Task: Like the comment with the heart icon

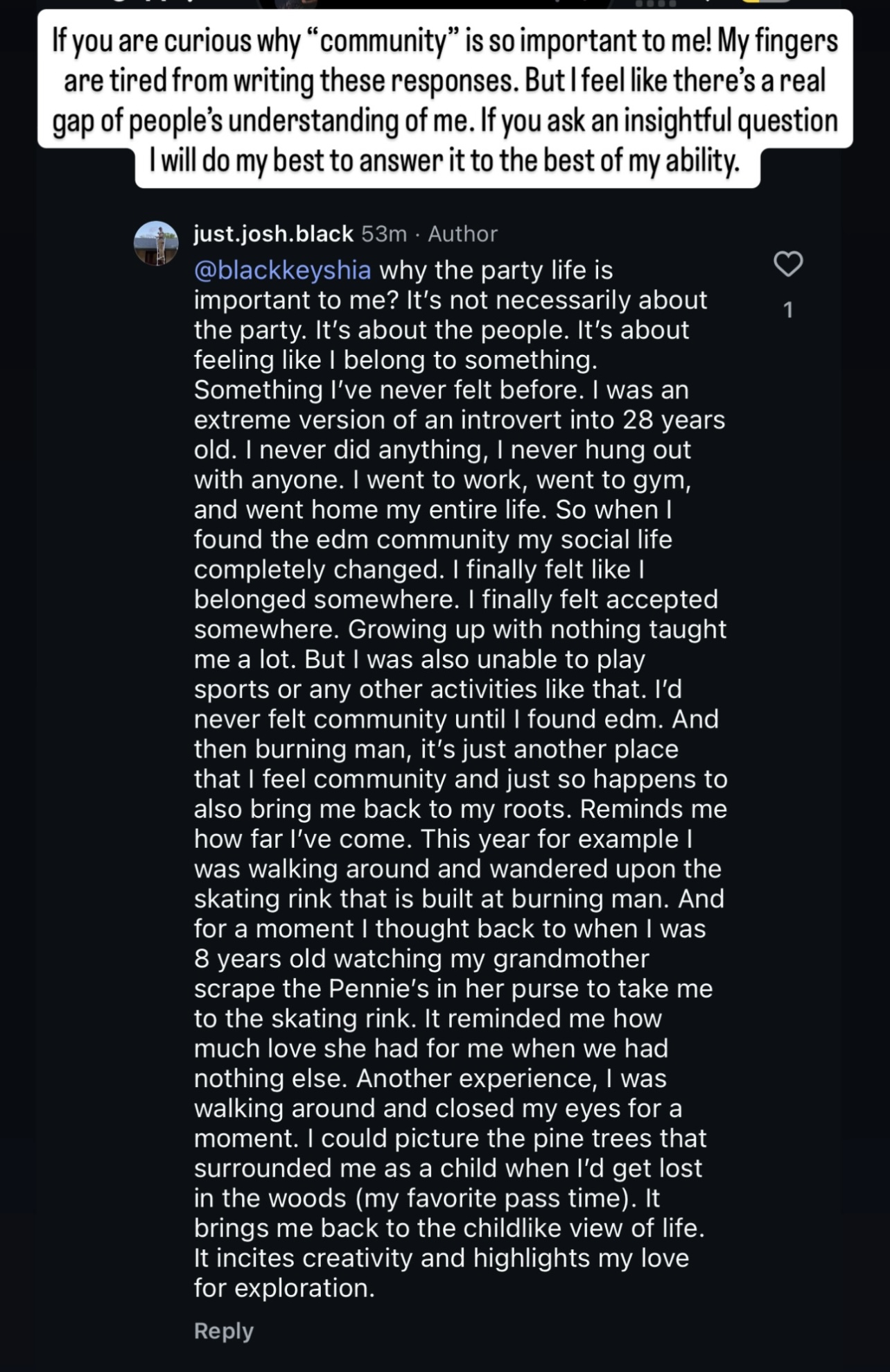Action: point(787,264)
